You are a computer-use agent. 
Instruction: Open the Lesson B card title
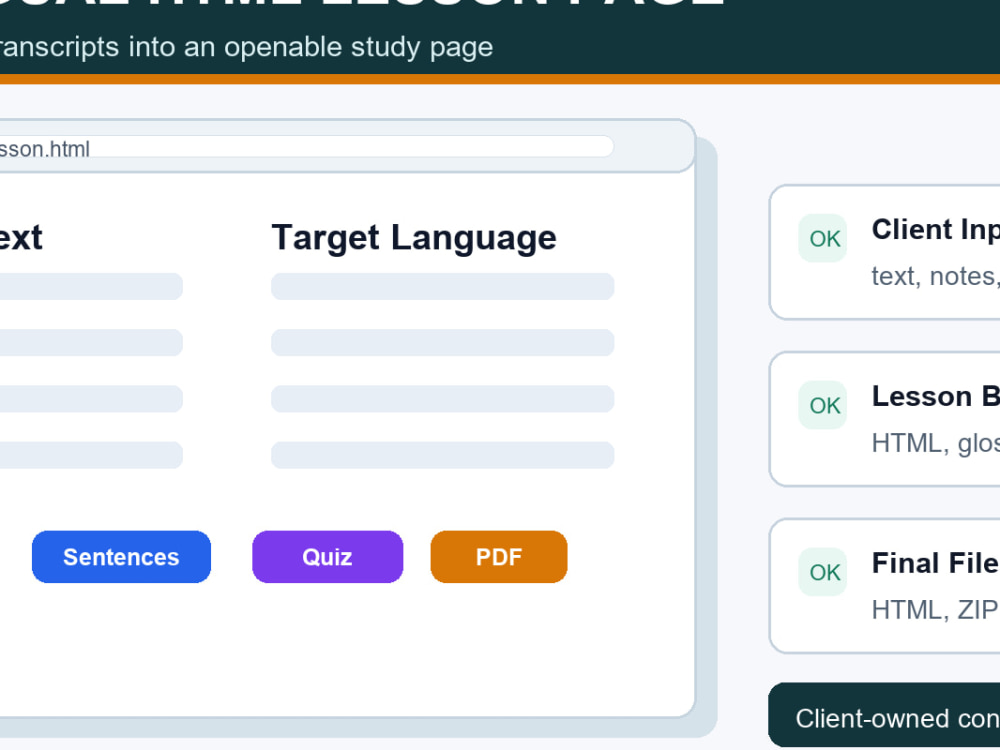pos(936,397)
